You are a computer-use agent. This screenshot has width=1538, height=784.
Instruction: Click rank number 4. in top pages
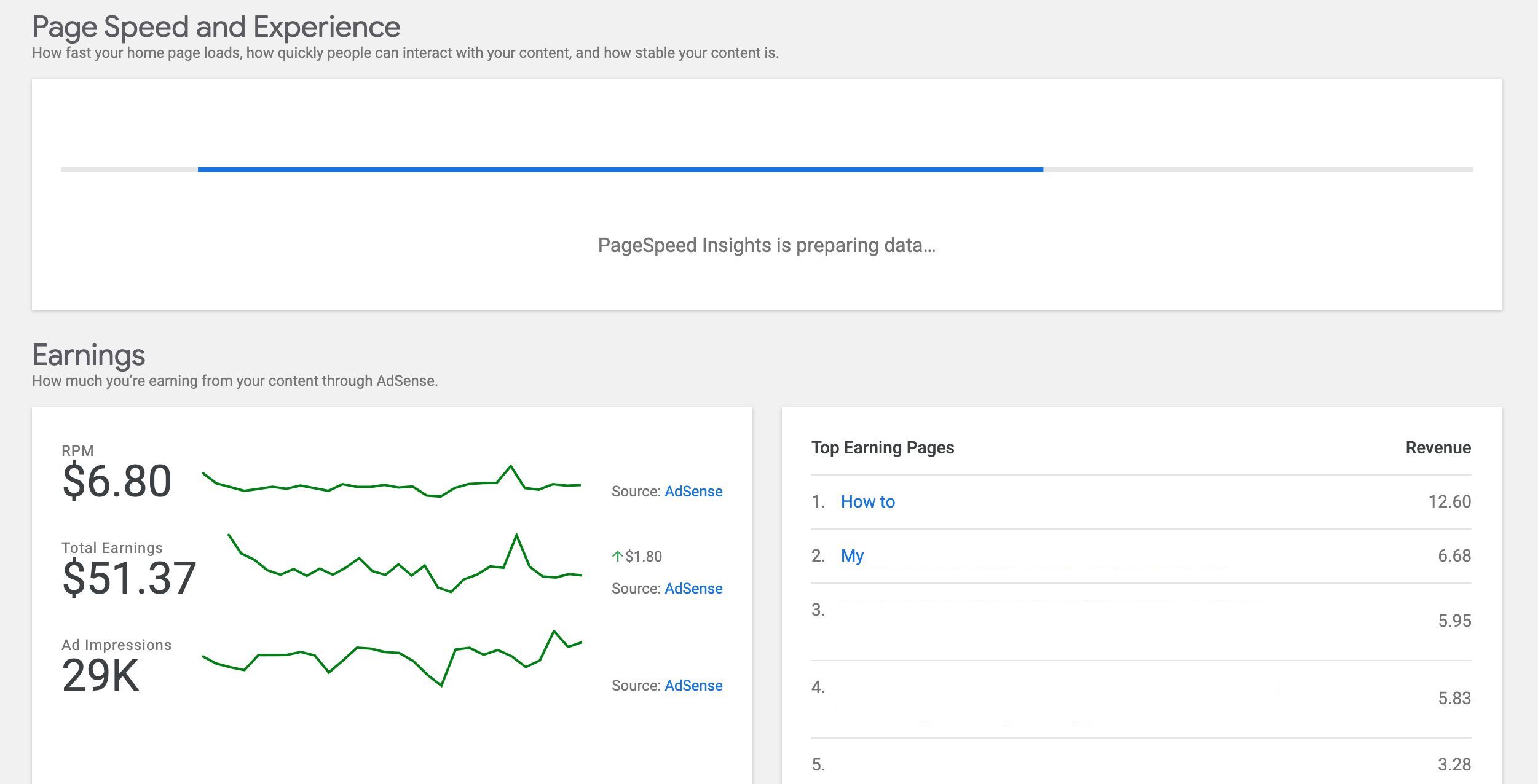[818, 688]
